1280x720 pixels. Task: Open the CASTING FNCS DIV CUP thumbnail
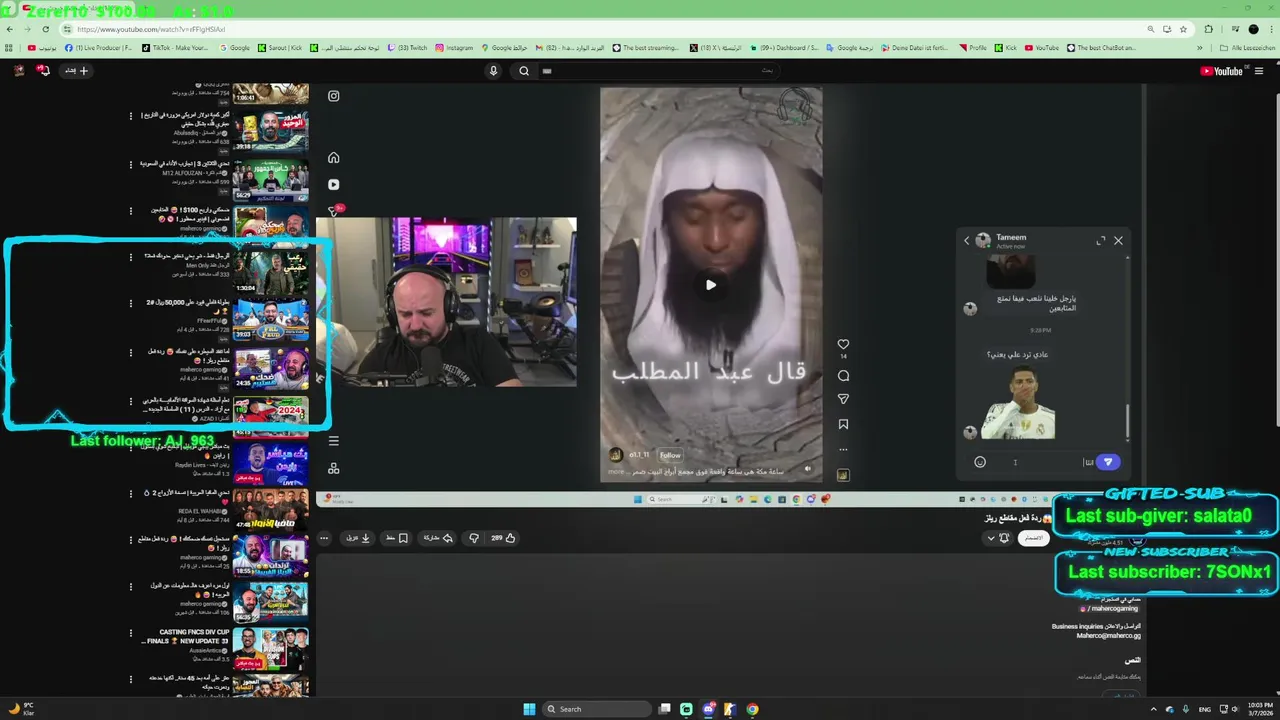270,648
